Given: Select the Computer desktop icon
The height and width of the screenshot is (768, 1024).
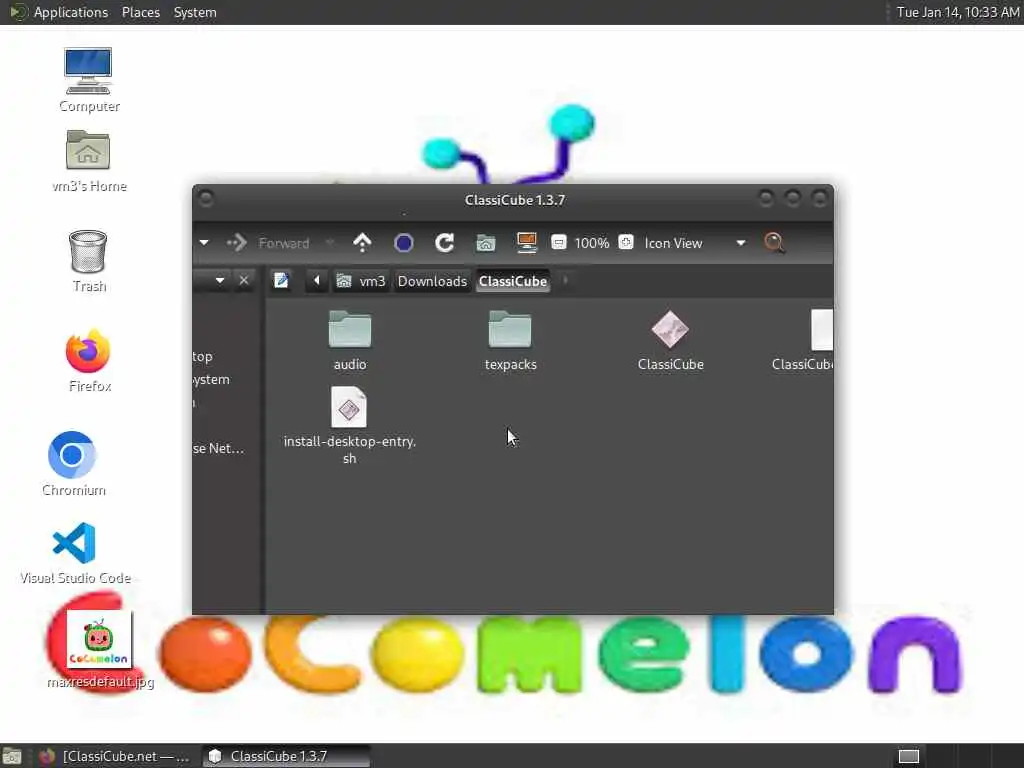Looking at the screenshot, I should point(88,79).
